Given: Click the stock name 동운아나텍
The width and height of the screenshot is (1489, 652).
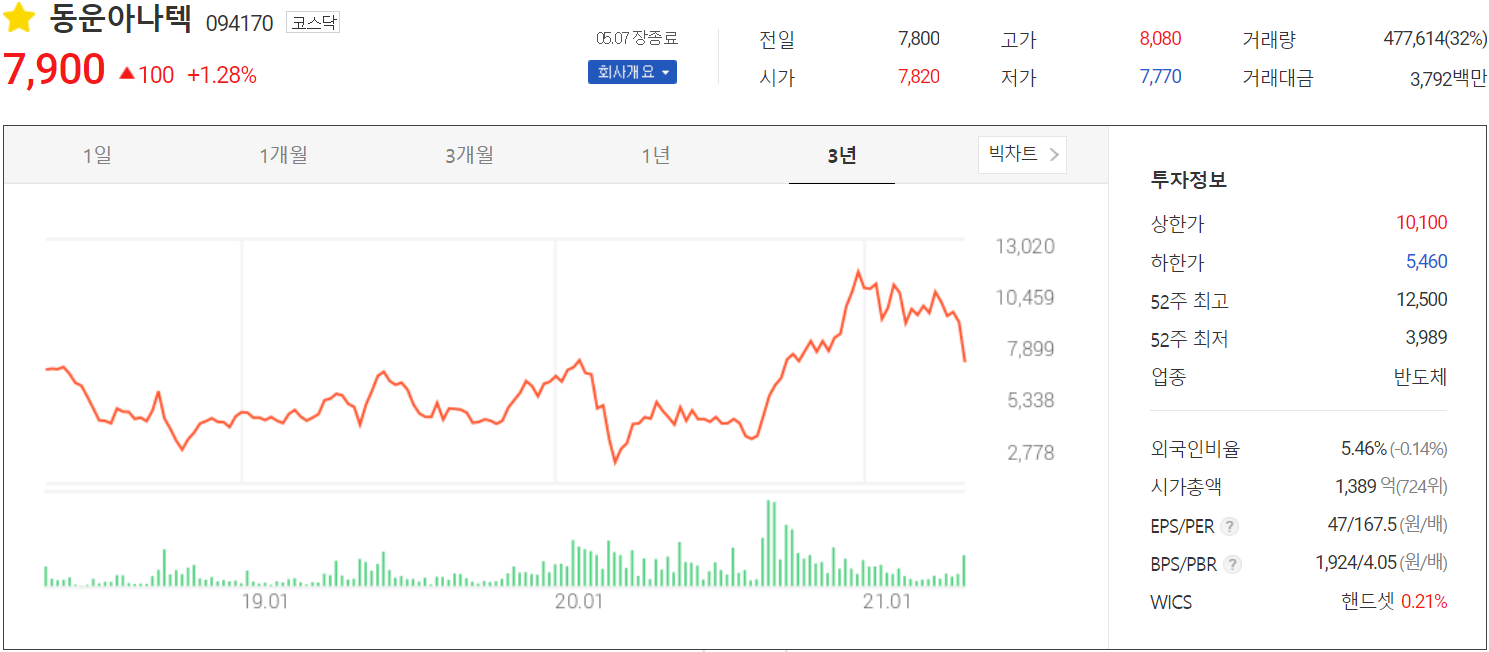Looking at the screenshot, I should pyautogui.click(x=120, y=19).
